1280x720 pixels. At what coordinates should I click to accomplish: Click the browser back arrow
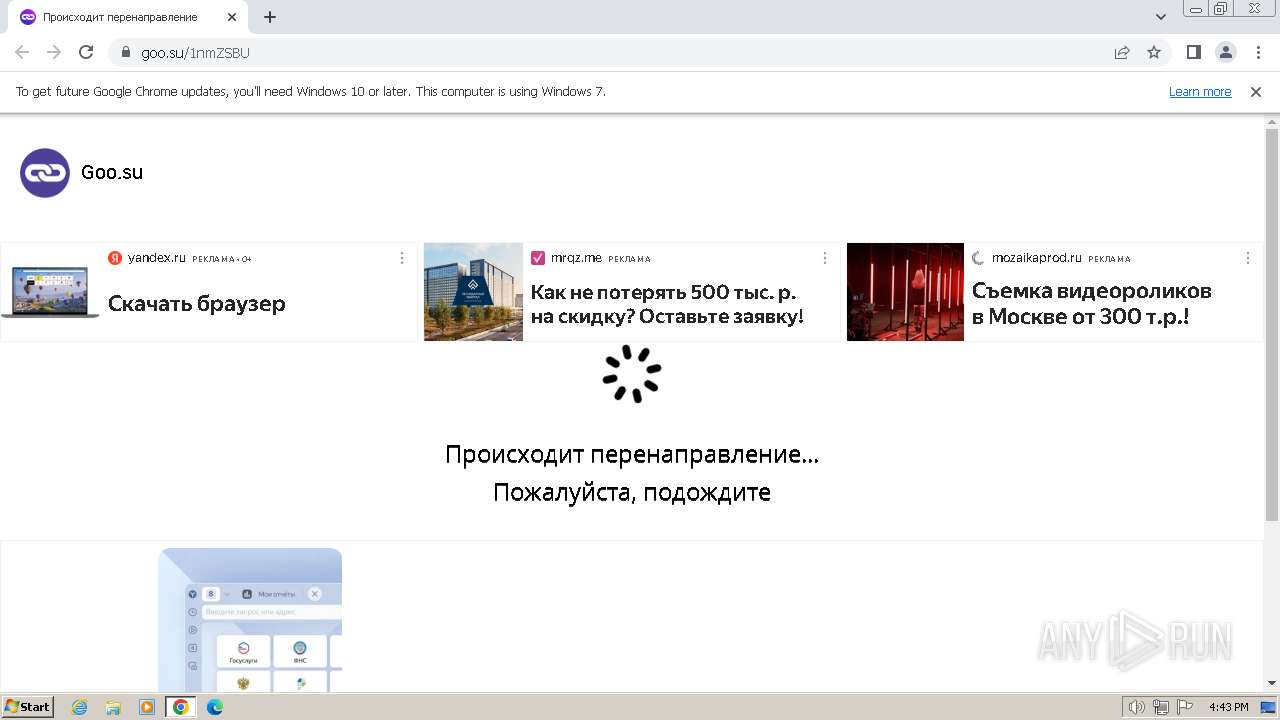point(22,52)
